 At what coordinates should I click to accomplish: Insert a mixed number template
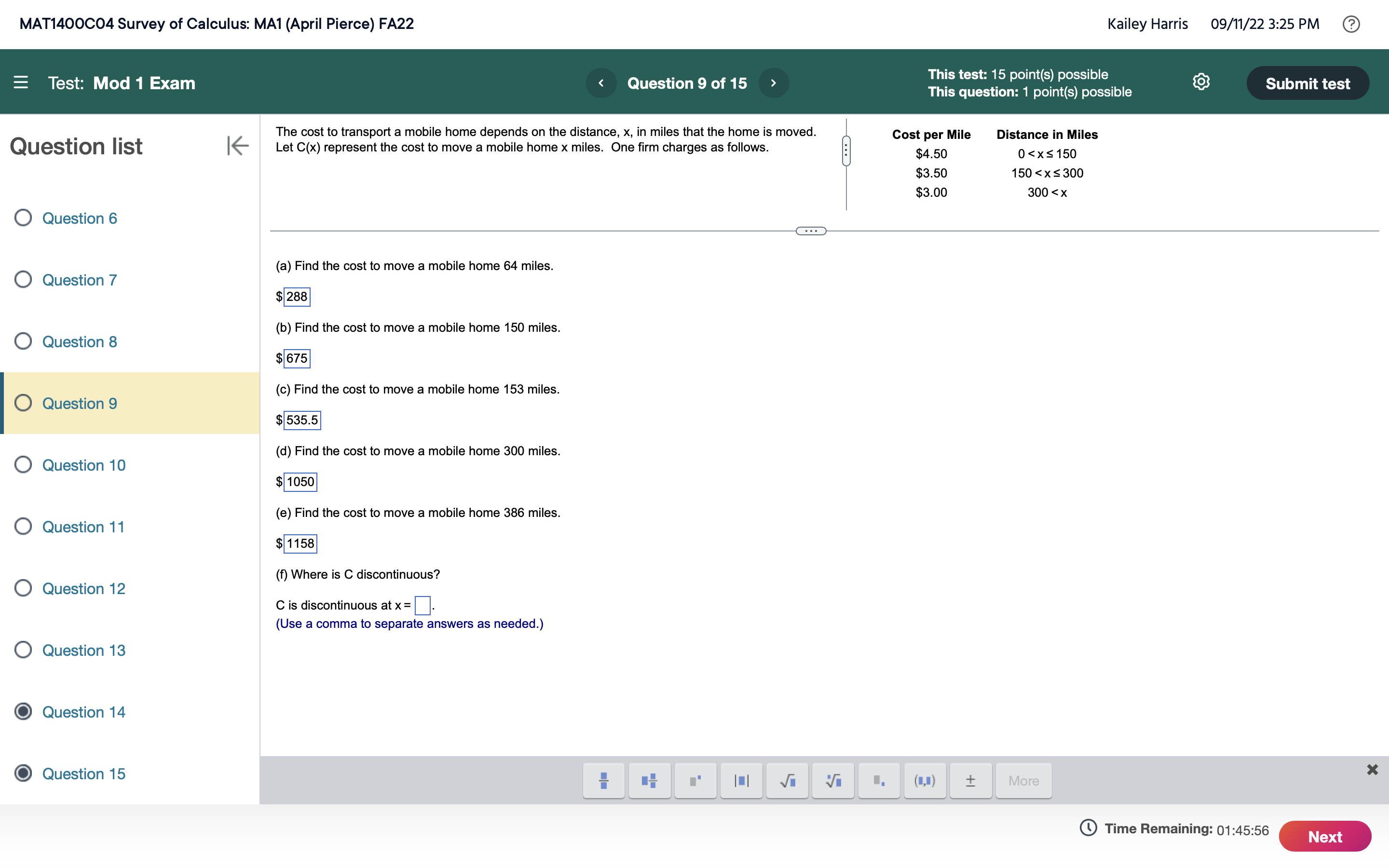649,780
